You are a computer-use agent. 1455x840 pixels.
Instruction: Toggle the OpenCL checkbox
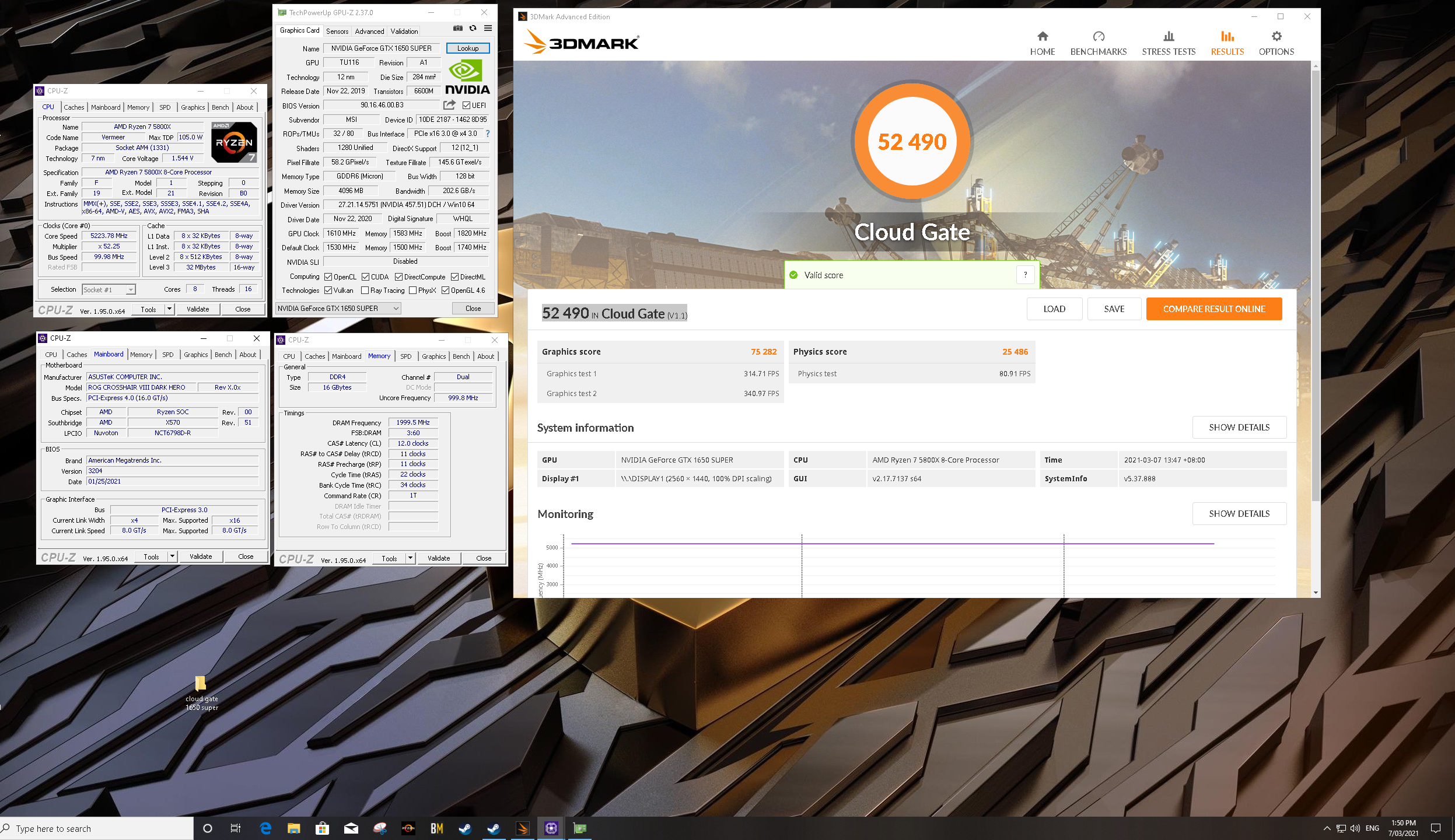pos(328,277)
